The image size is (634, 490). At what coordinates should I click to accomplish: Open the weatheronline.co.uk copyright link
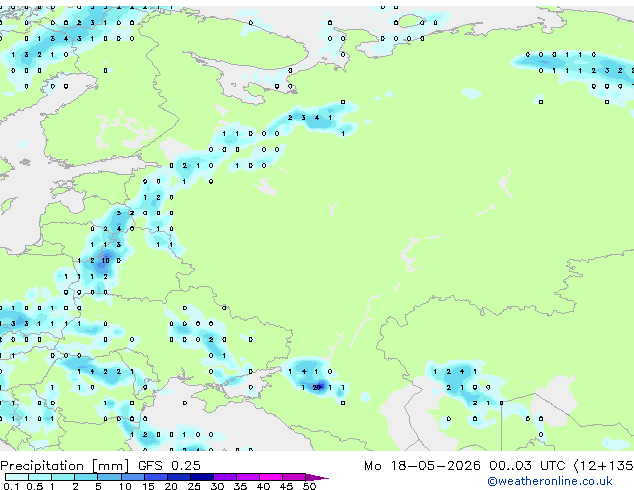tap(550, 481)
